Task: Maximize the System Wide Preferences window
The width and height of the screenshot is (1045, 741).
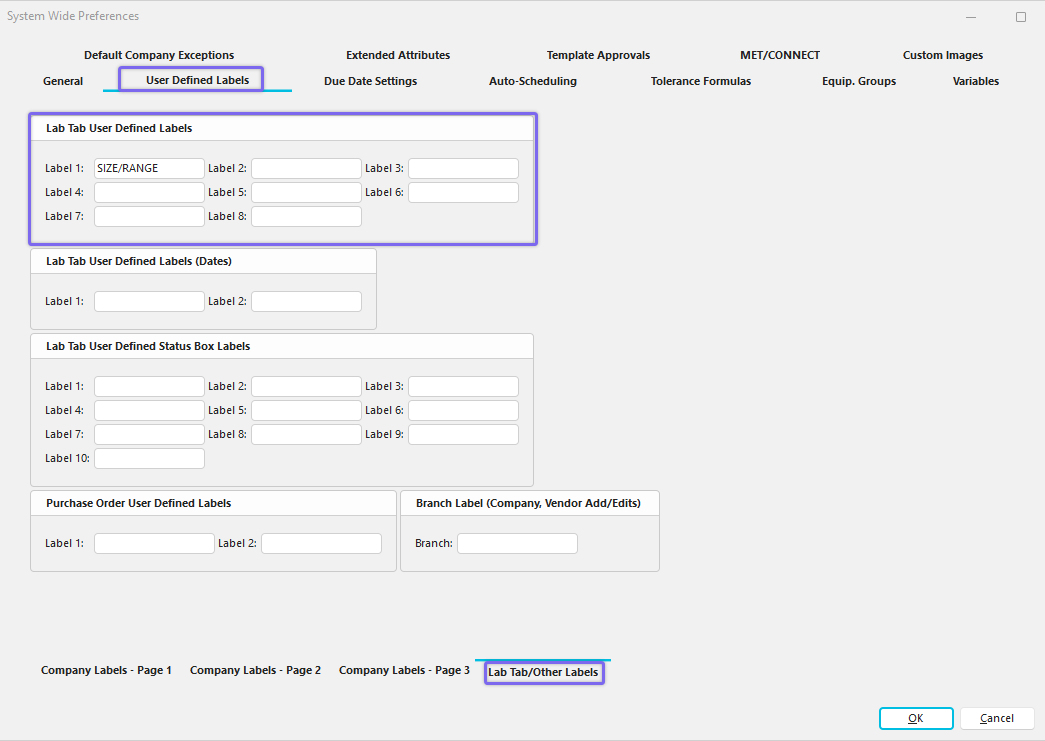Action: point(1020,17)
